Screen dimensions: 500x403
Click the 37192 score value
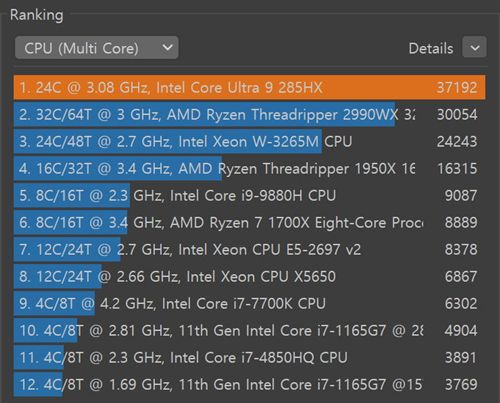(x=457, y=88)
